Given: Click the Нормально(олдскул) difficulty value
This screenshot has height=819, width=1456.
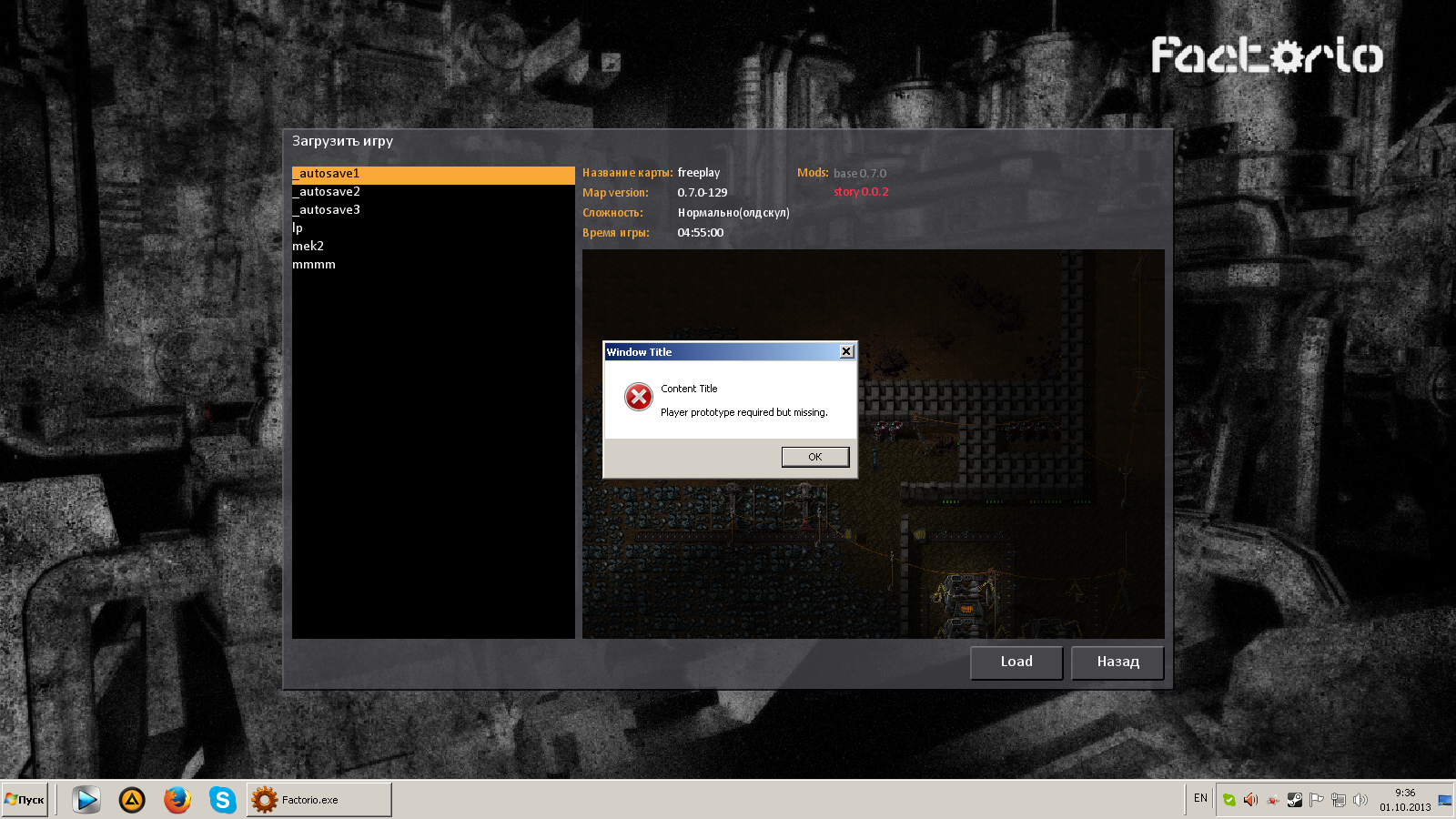Looking at the screenshot, I should [733, 213].
